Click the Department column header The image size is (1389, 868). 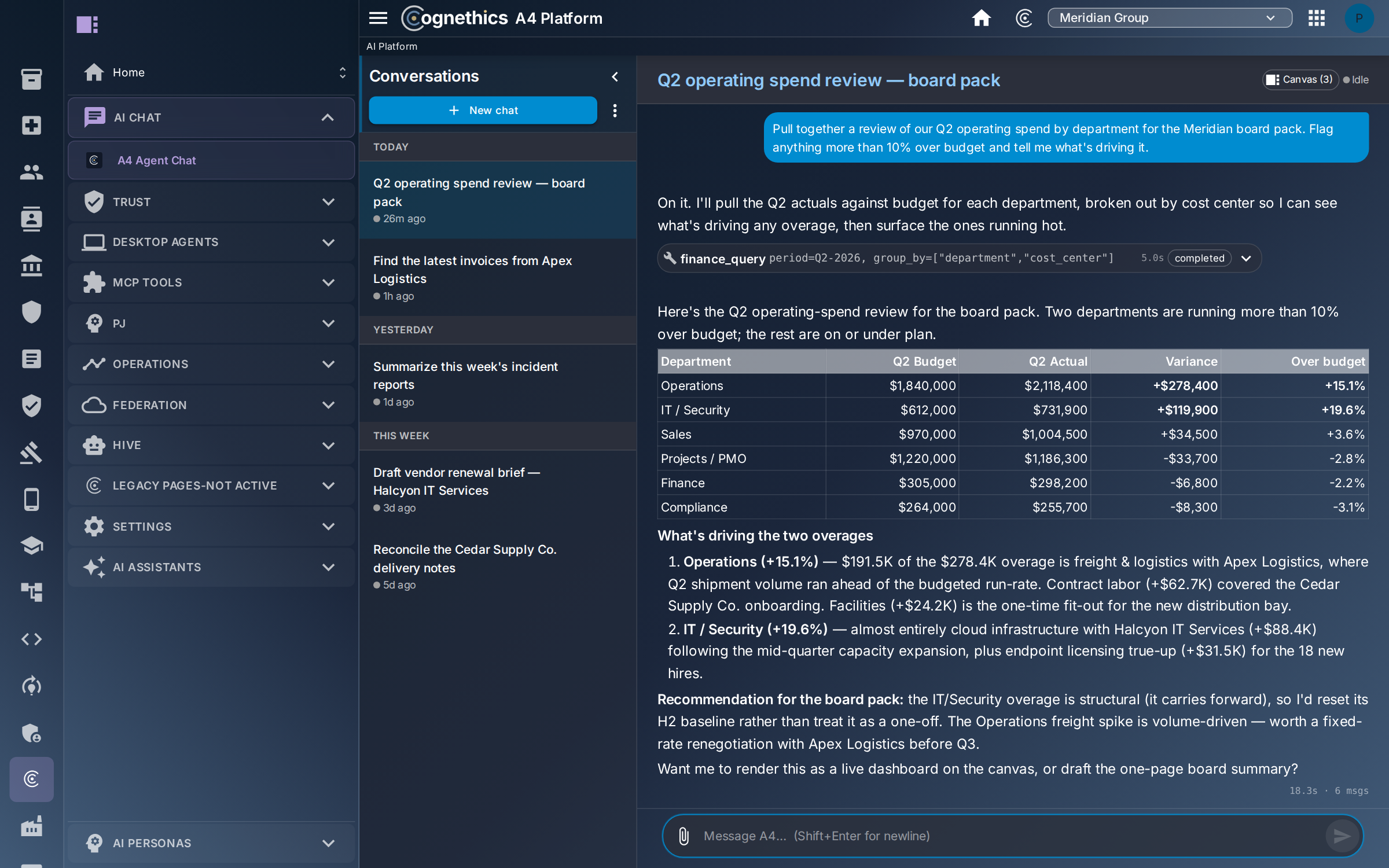click(x=741, y=361)
